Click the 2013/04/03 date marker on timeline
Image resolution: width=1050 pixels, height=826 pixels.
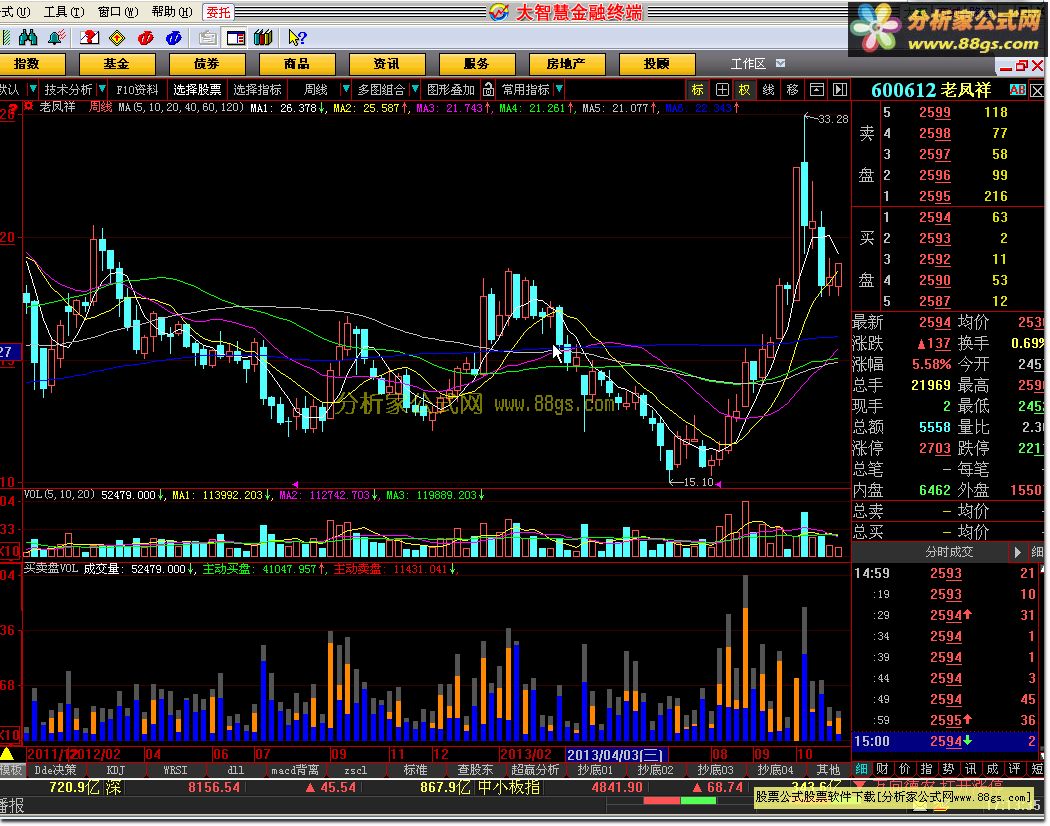pos(615,755)
